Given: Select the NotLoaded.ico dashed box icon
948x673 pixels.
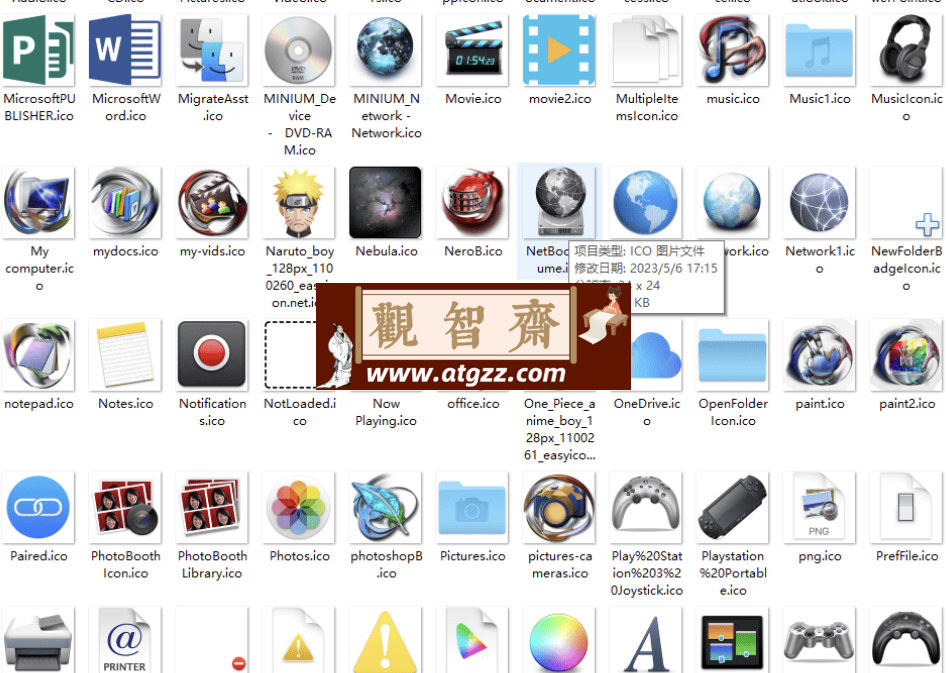Looking at the screenshot, I should pyautogui.click(x=290, y=355).
